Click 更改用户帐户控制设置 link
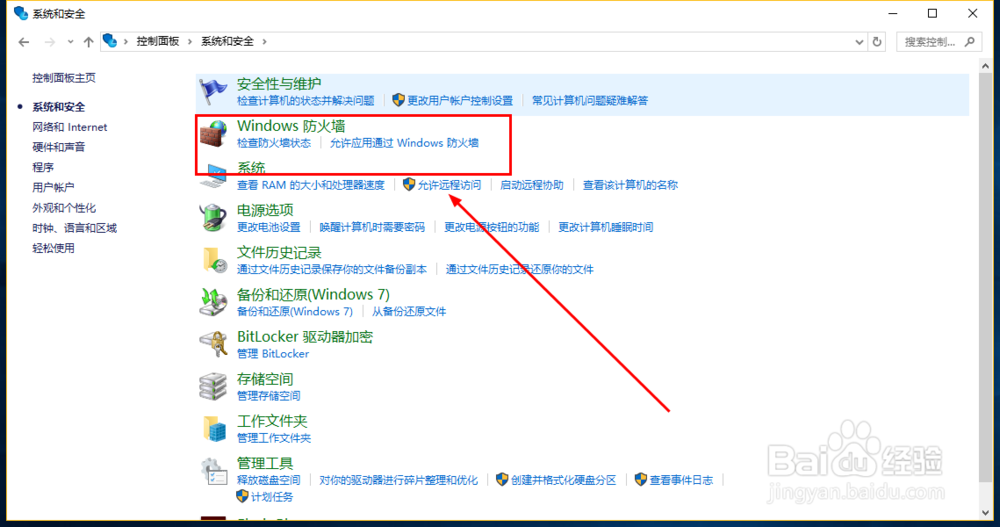The width and height of the screenshot is (1000, 527). click(459, 101)
